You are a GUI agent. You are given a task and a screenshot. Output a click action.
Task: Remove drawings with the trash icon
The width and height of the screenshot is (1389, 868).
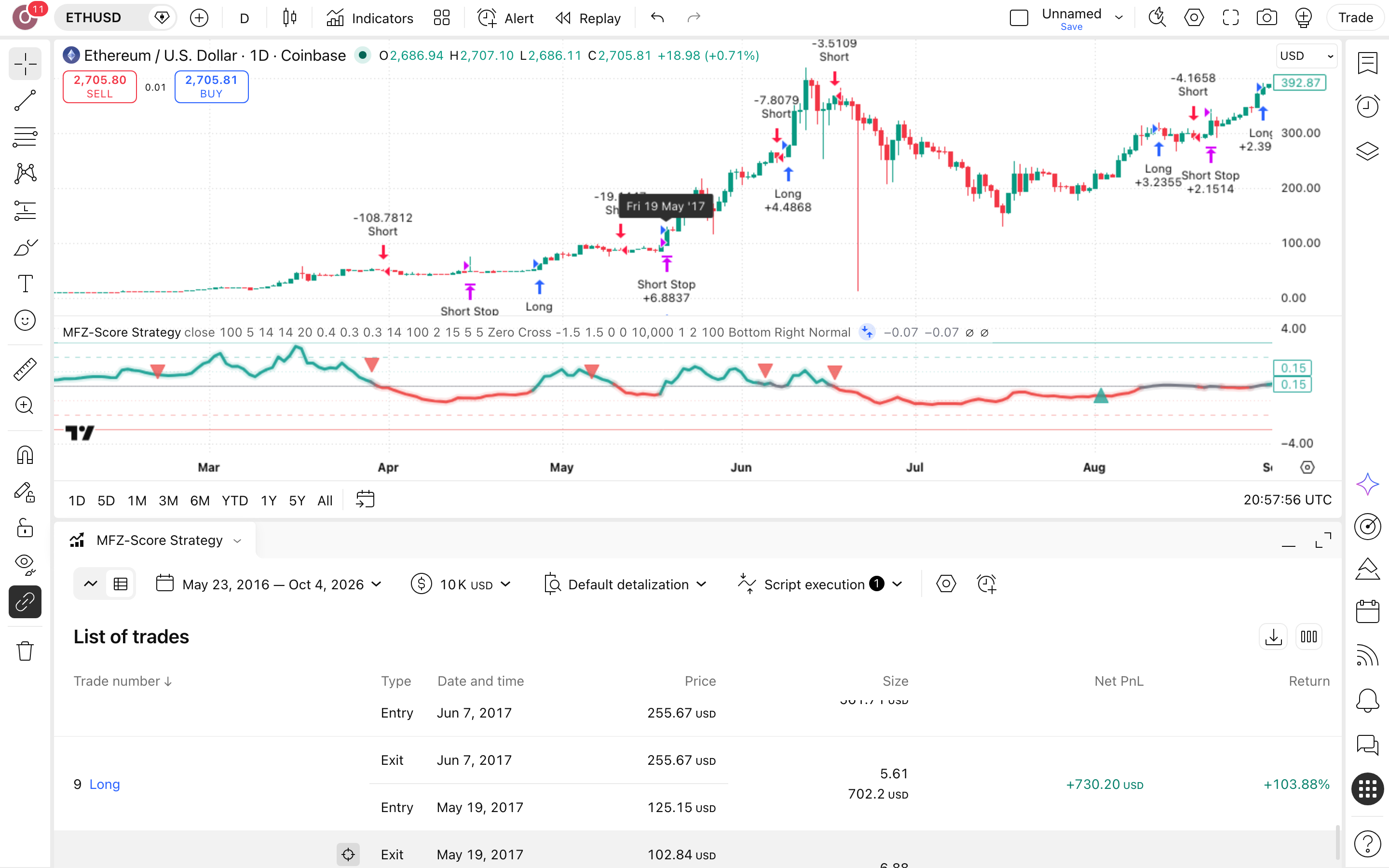(25, 651)
